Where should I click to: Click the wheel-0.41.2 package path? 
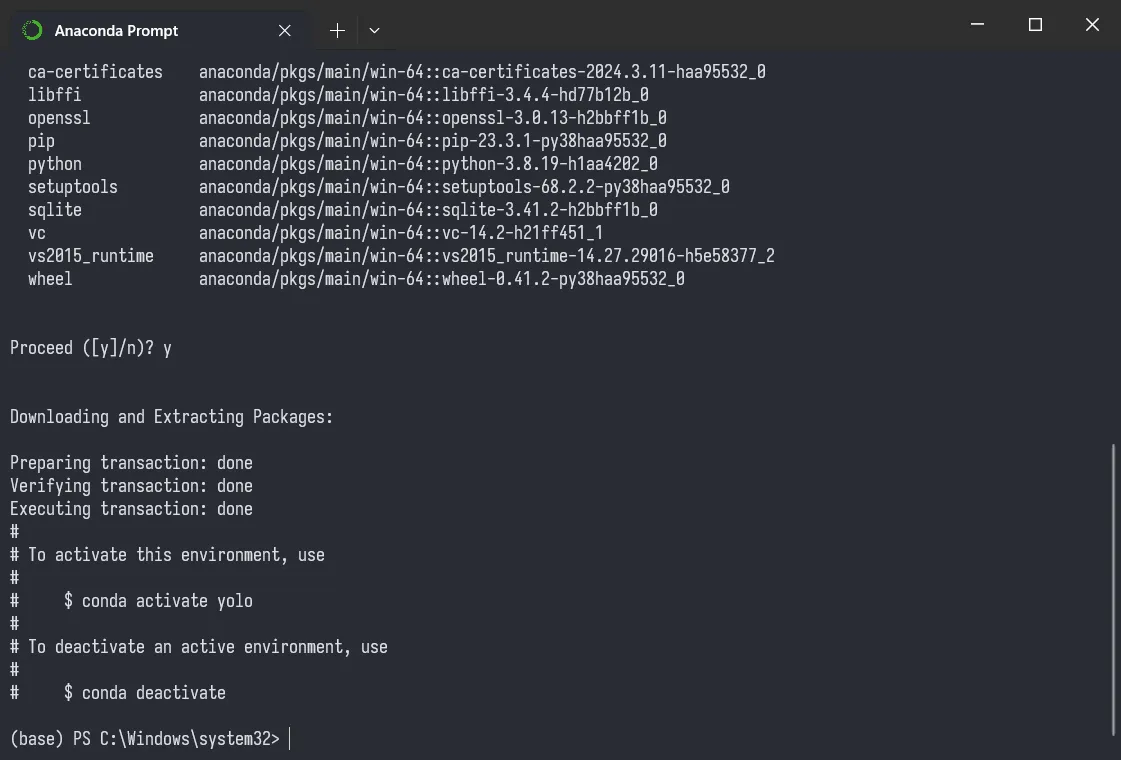click(x=442, y=279)
